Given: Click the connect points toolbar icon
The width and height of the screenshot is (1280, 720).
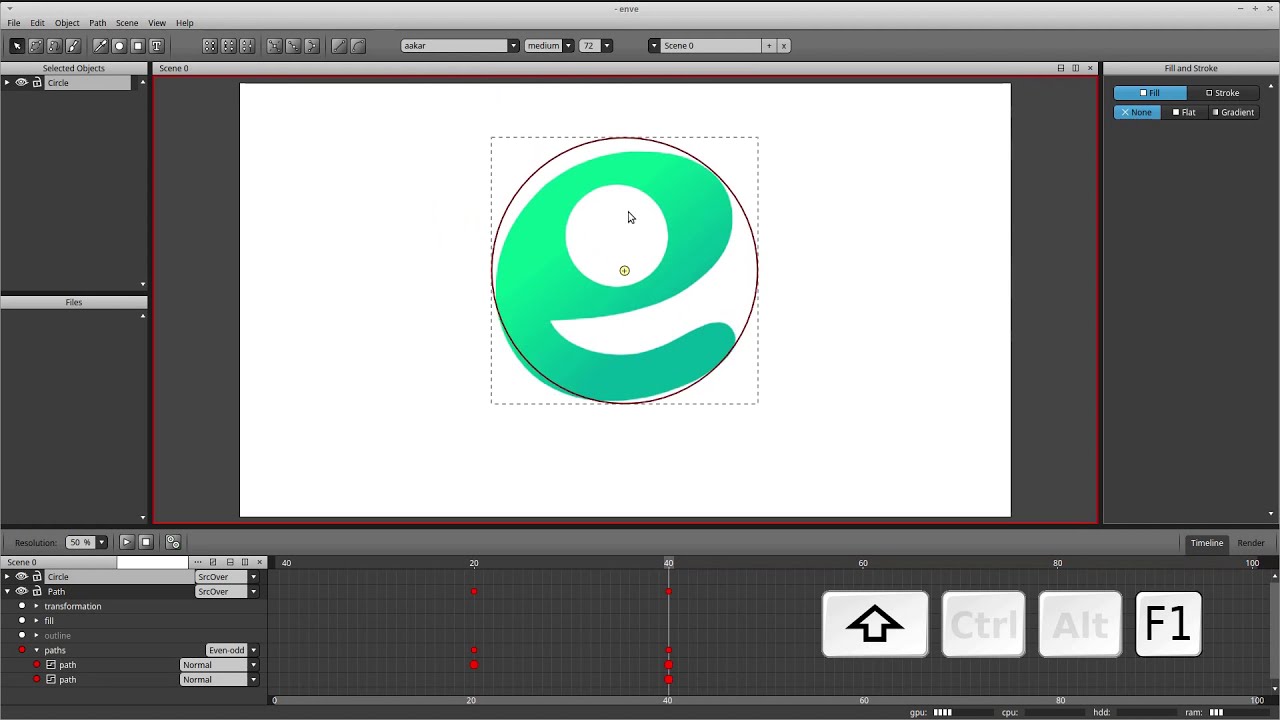Looking at the screenshot, I should point(274,46).
